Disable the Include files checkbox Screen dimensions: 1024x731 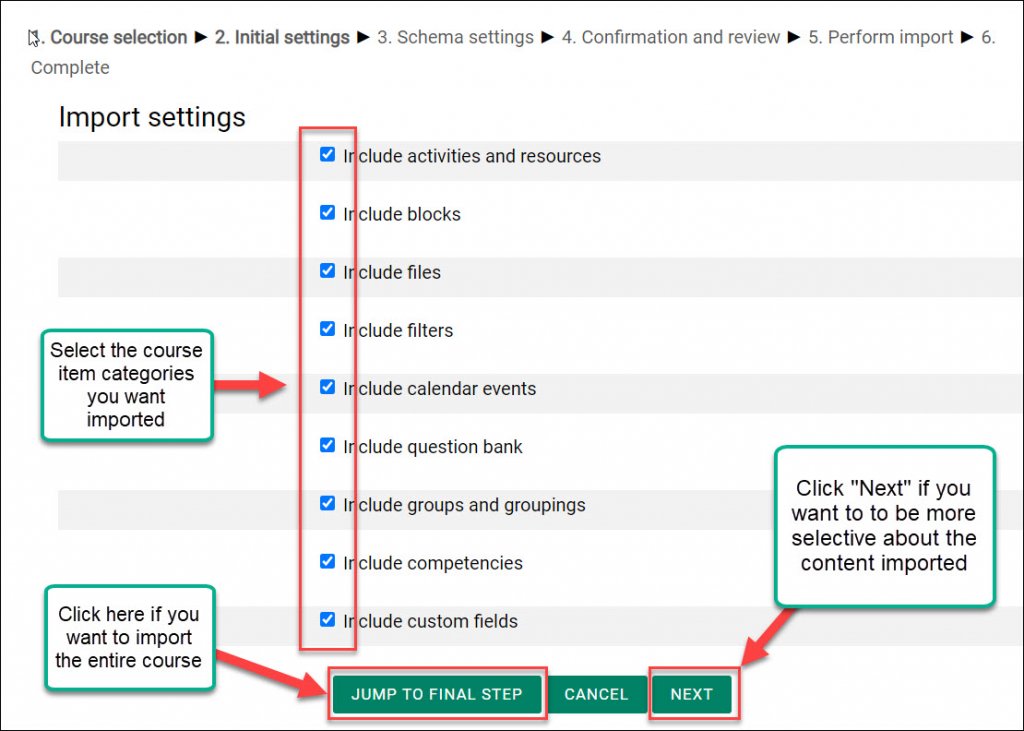(x=327, y=271)
